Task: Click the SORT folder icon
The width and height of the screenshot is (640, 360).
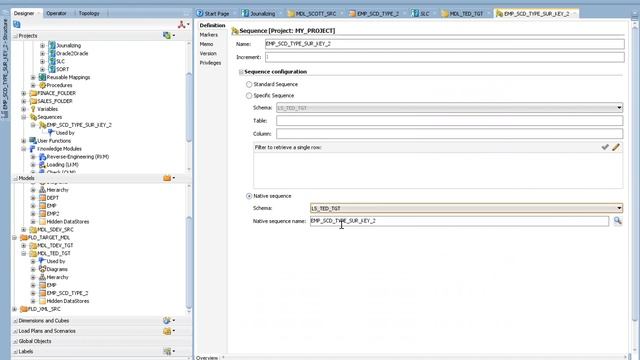Action: tap(52, 69)
